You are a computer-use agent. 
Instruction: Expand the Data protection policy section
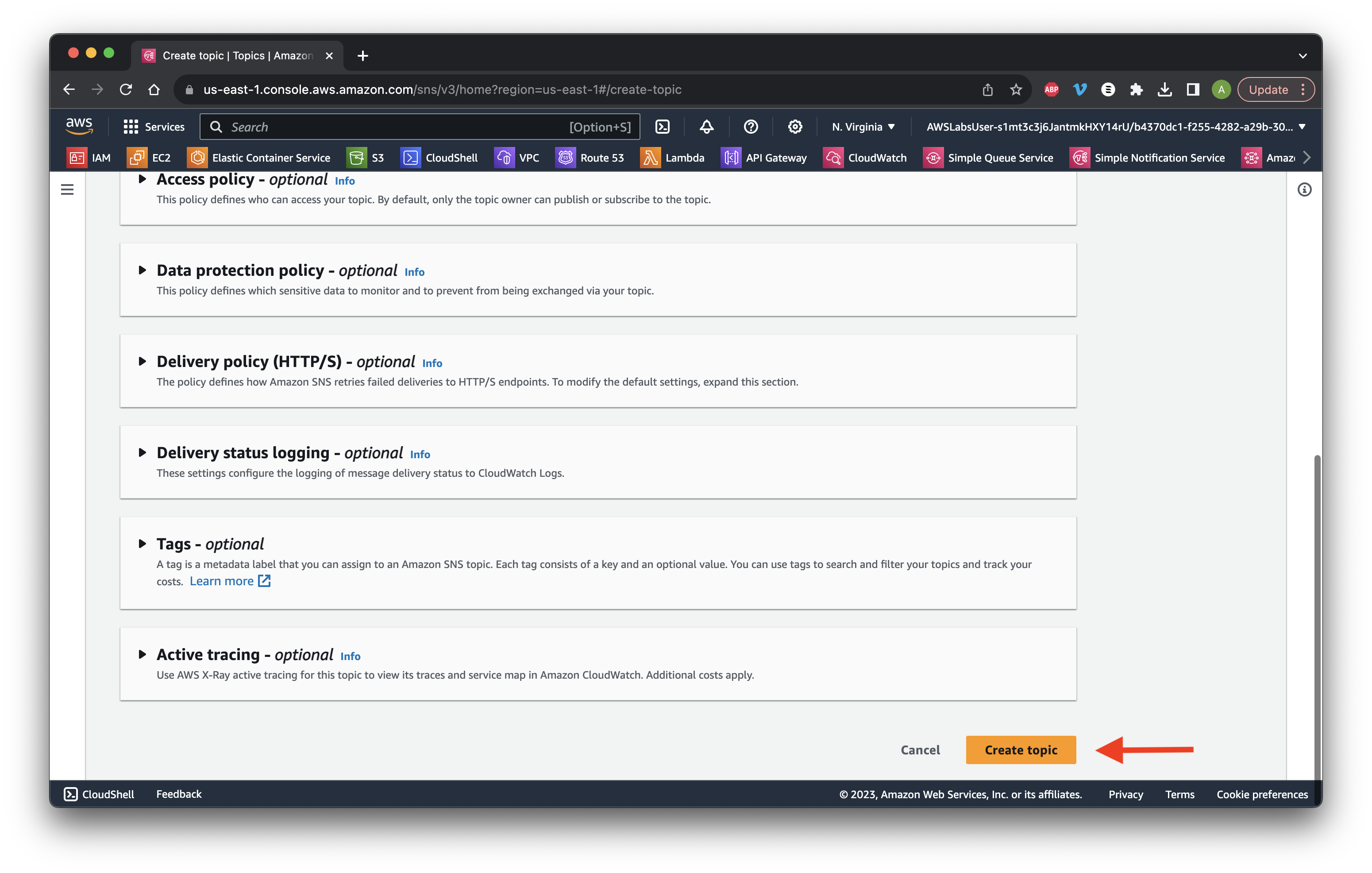point(143,270)
